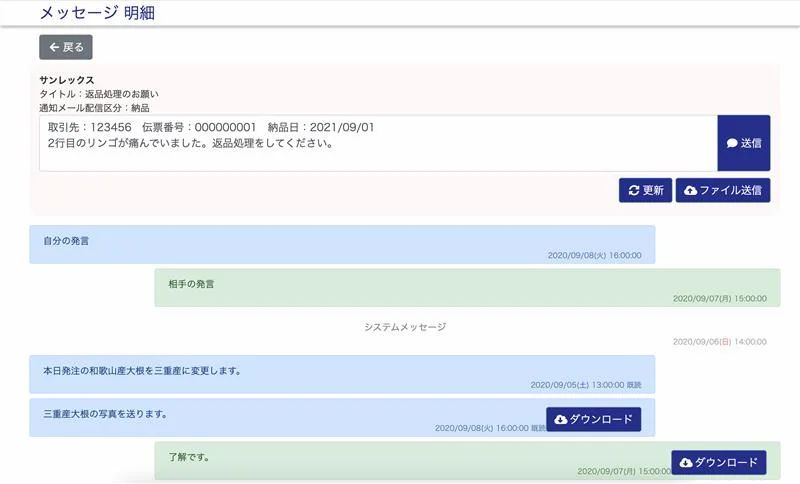Screen dimensions: 800x484
Task: Select the 本日発注の和歌山産大根 message
Action: 342,373
